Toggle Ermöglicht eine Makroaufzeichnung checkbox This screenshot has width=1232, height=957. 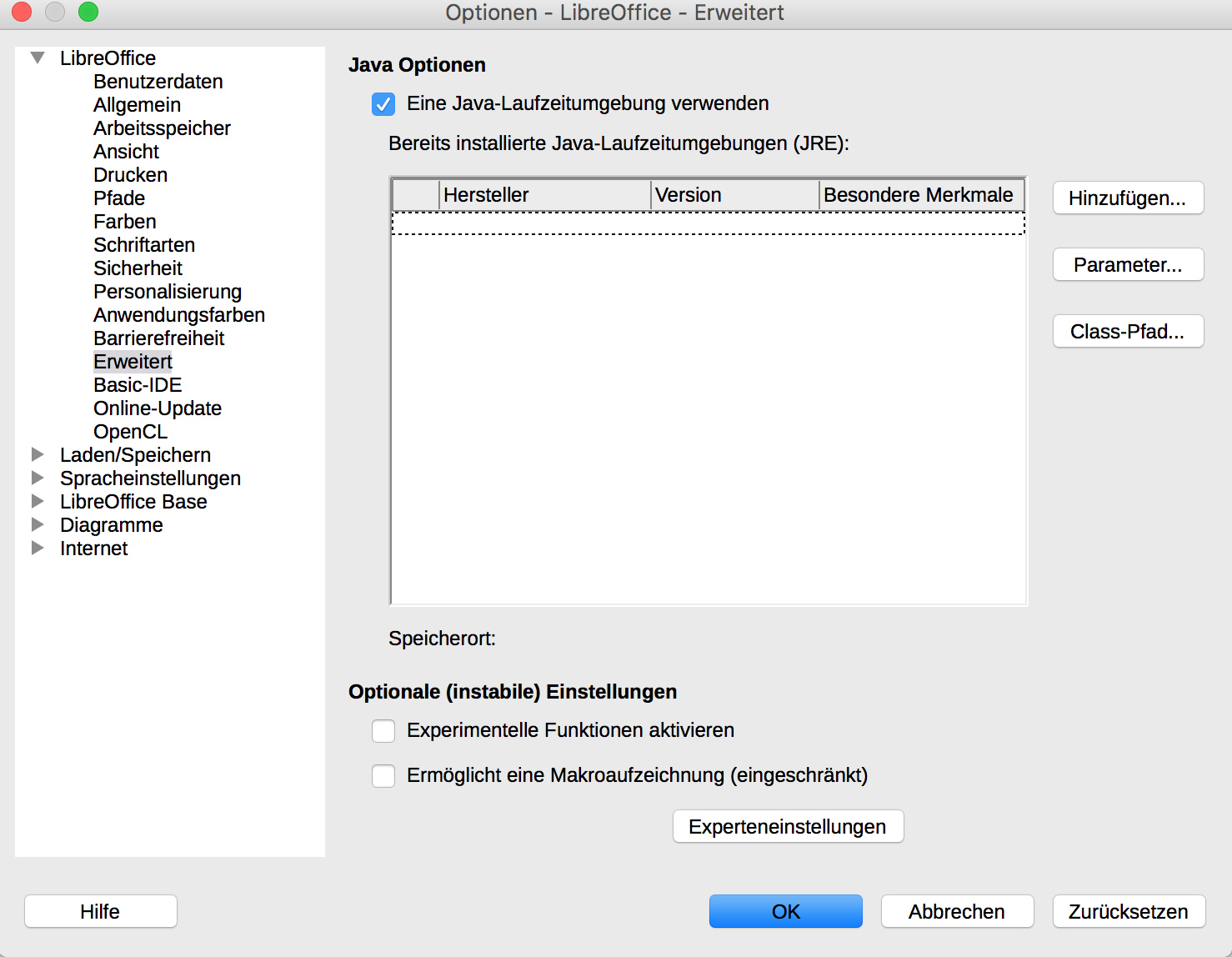383,776
